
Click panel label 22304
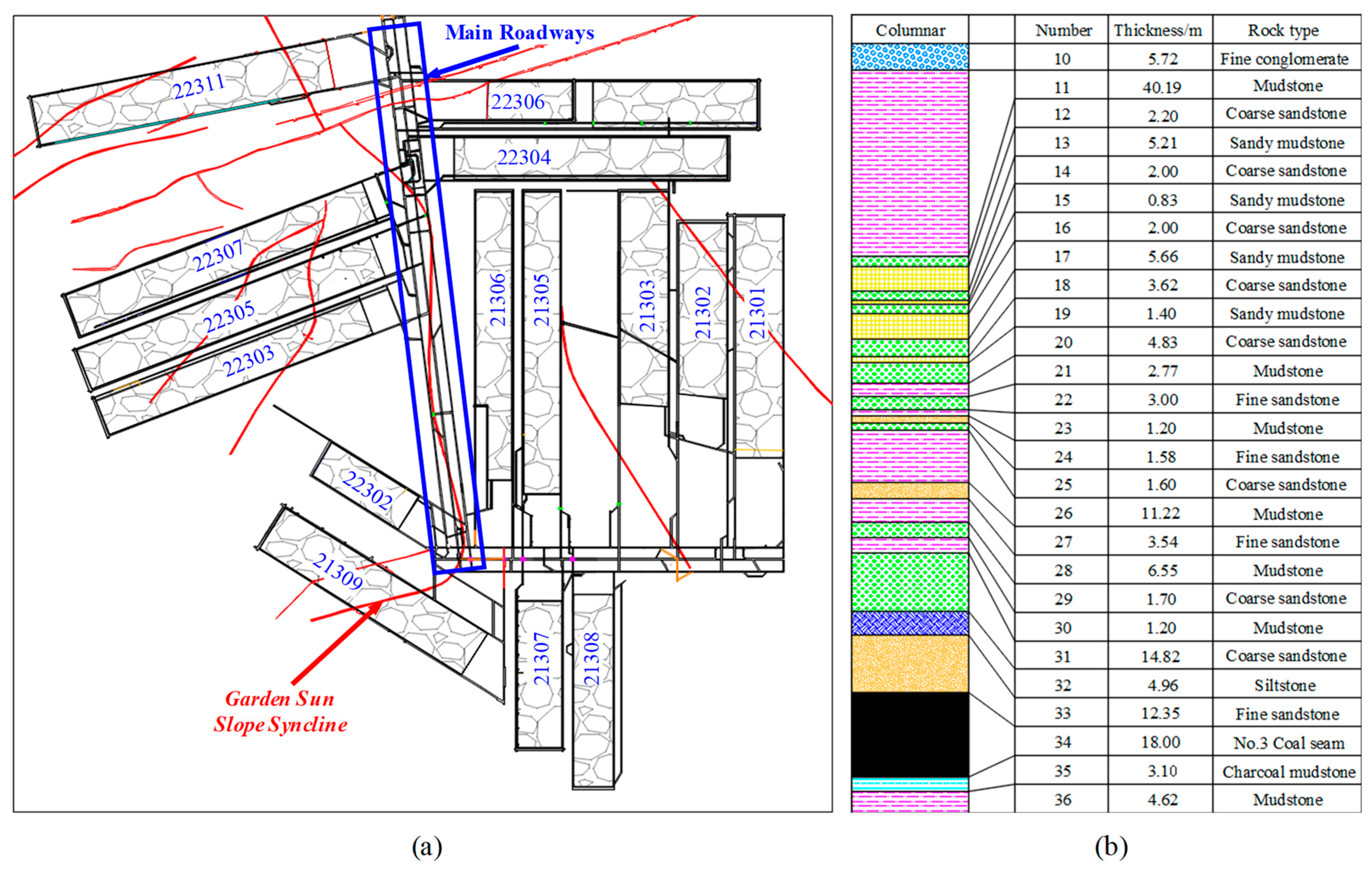[x=524, y=157]
